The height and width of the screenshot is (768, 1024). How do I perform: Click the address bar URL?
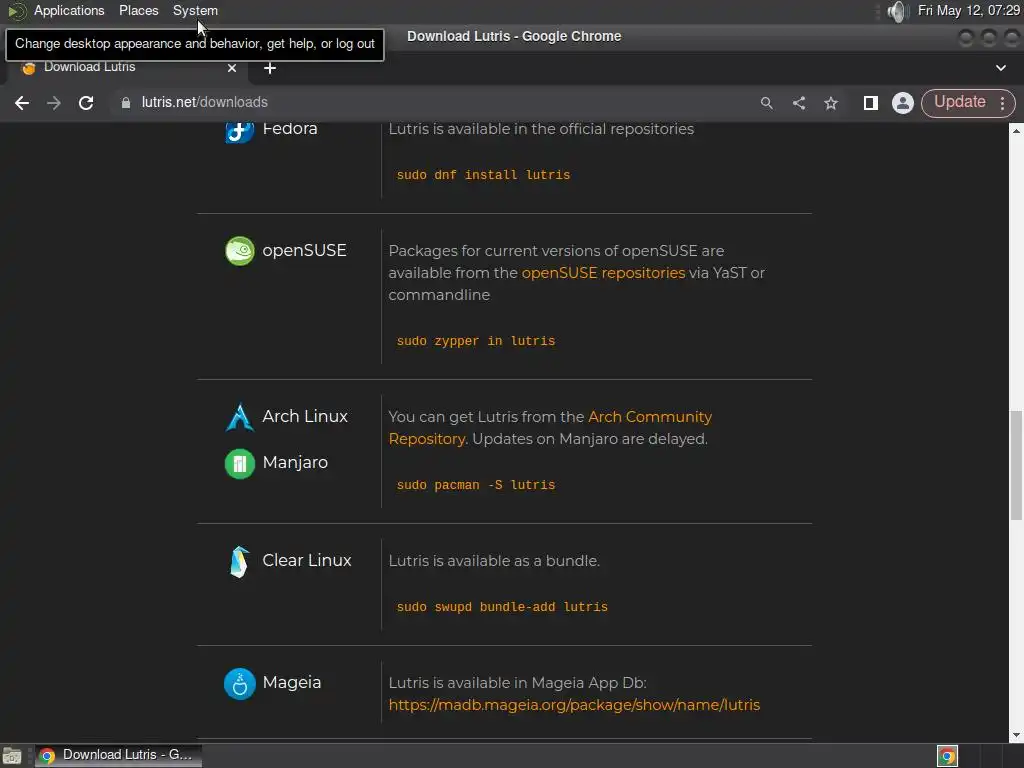(204, 102)
